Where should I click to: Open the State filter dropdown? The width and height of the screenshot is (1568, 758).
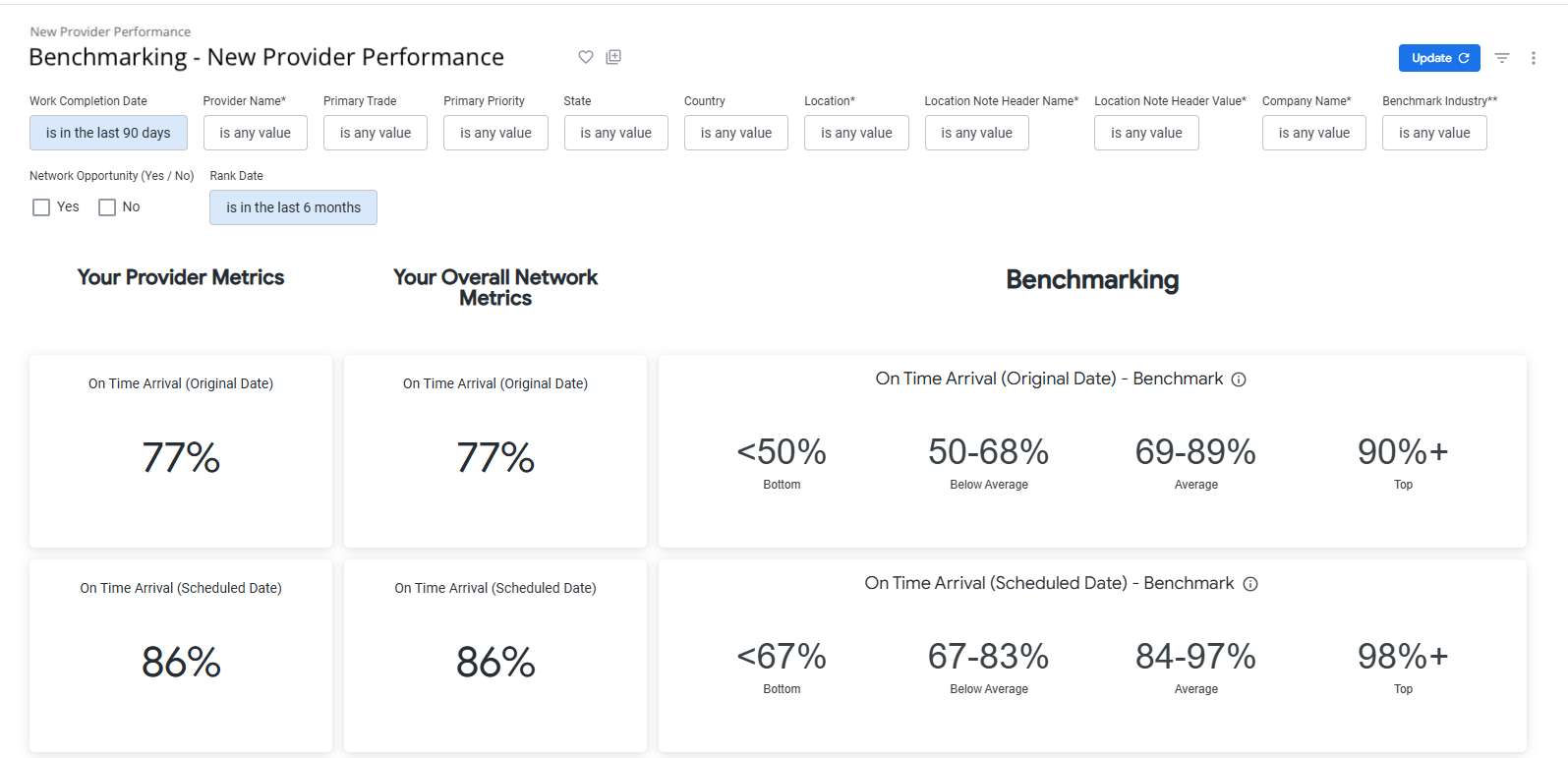[x=615, y=133]
